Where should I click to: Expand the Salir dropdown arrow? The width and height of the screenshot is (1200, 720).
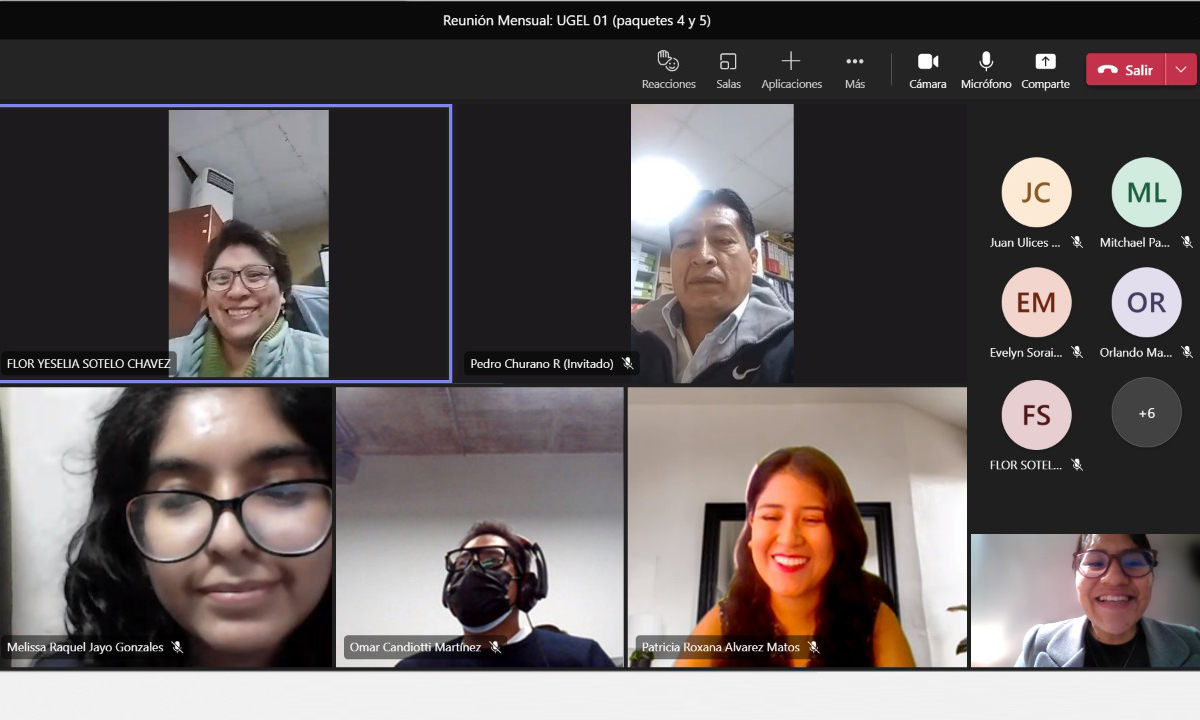pos(1181,69)
